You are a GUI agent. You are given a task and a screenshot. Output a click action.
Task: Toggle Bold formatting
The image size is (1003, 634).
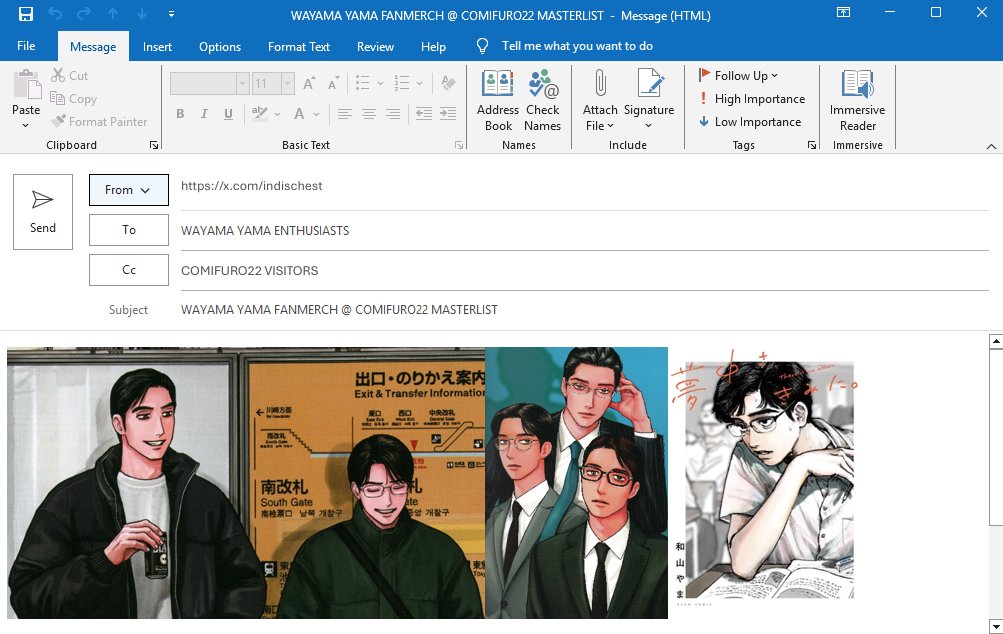(180, 114)
